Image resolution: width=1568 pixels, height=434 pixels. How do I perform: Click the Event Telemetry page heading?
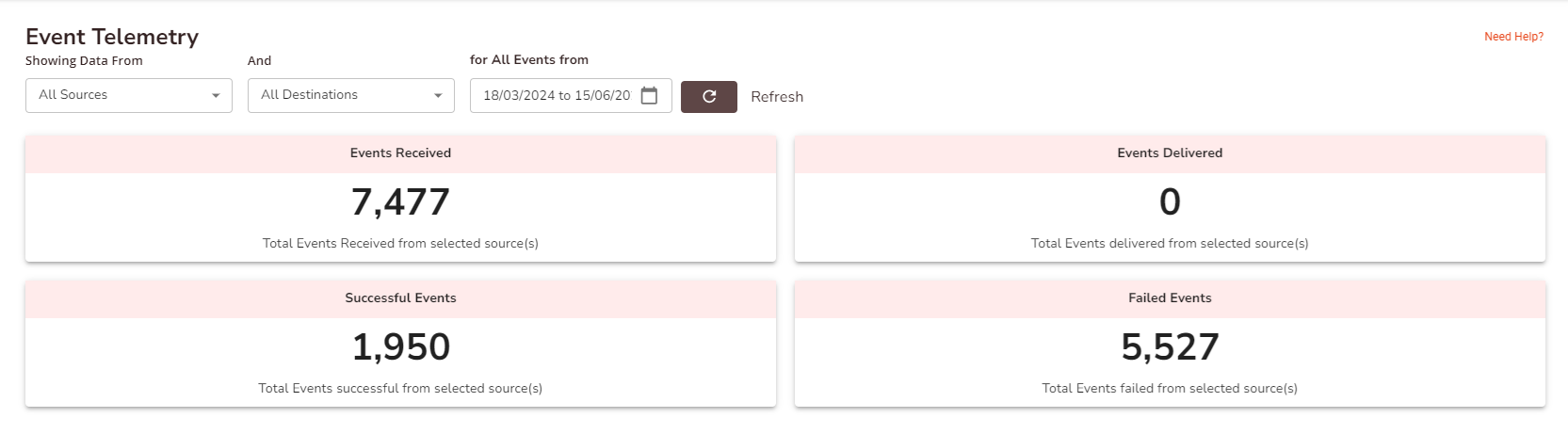point(112,37)
